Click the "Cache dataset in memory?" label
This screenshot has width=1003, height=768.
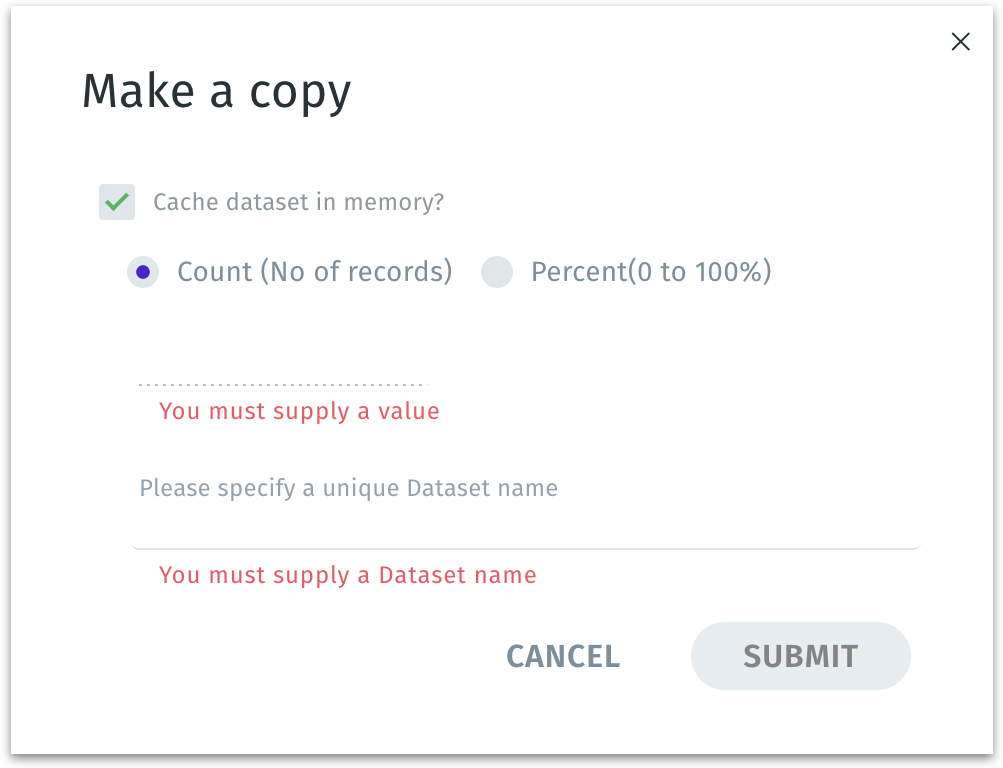[298, 202]
